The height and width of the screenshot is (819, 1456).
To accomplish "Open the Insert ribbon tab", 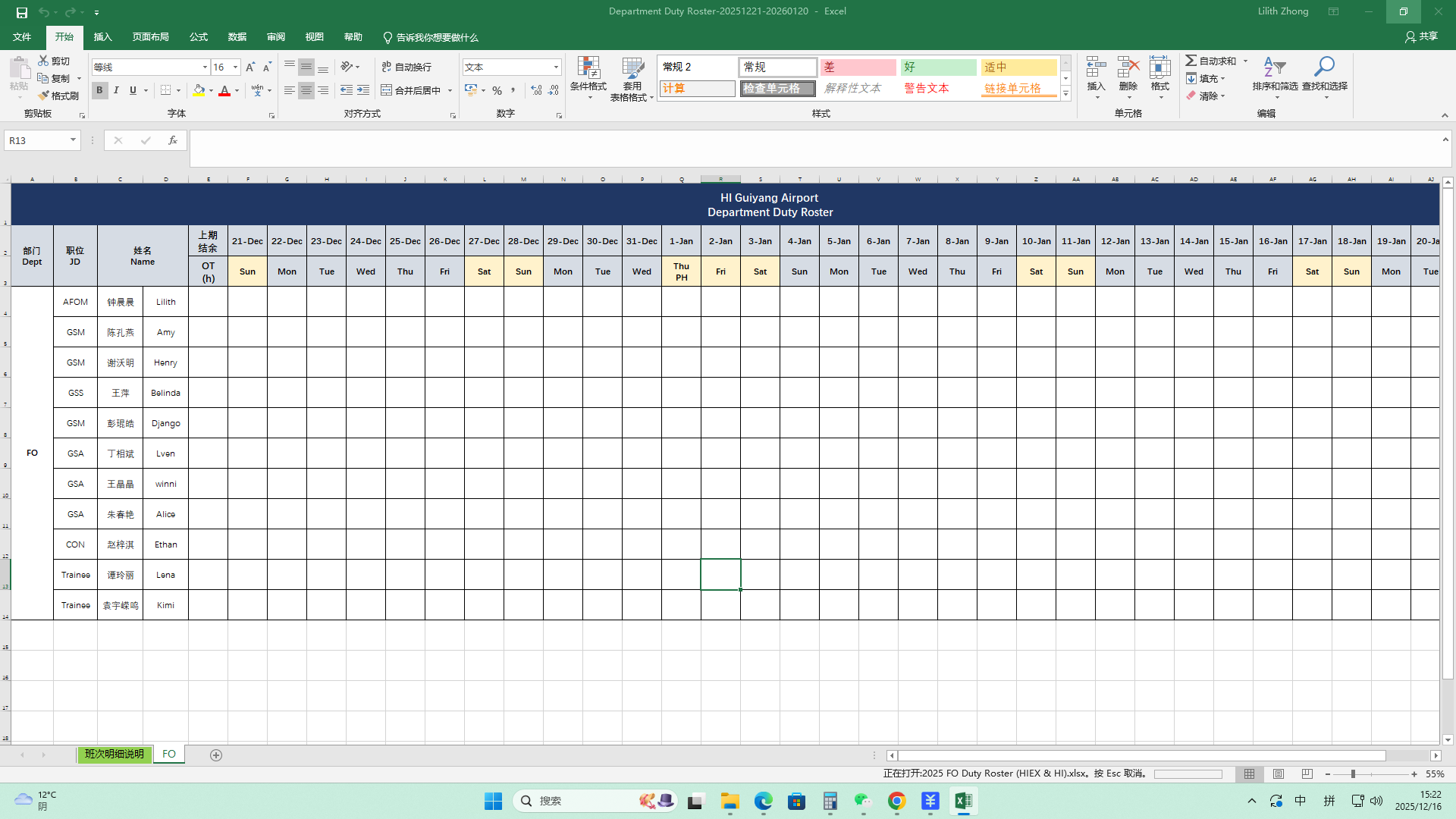I will (102, 37).
